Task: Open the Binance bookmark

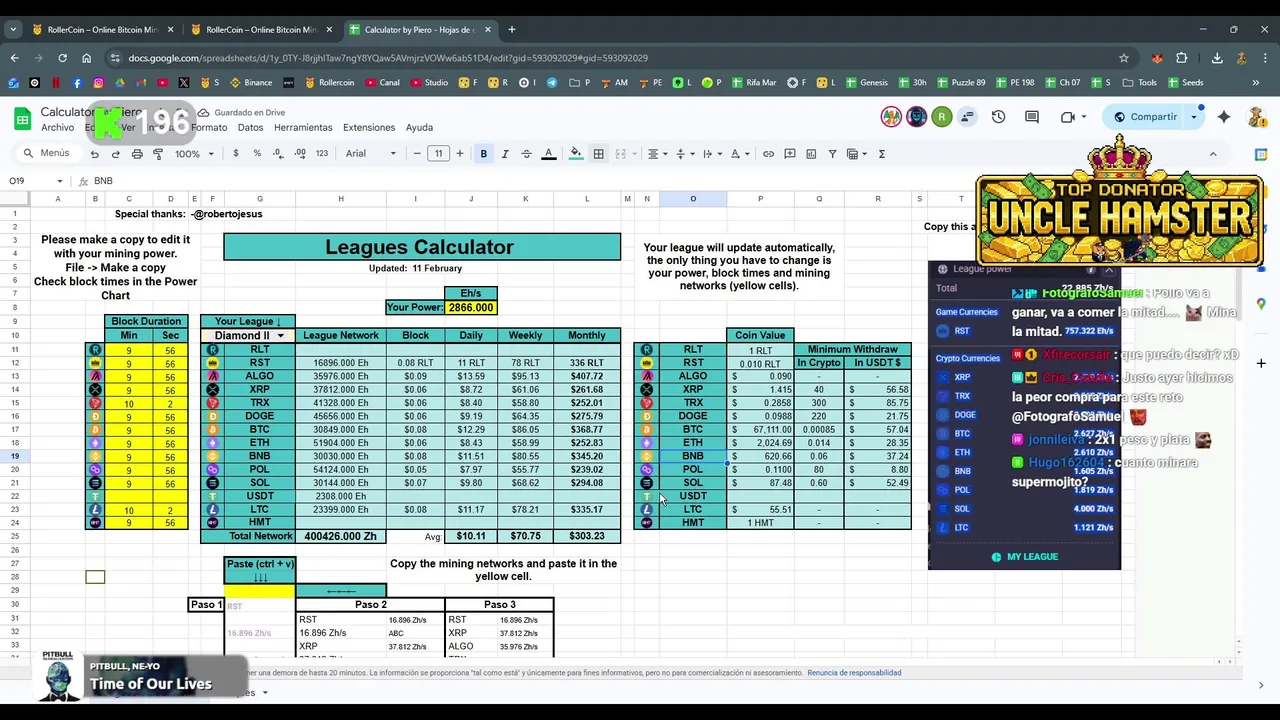Action: 251,83
